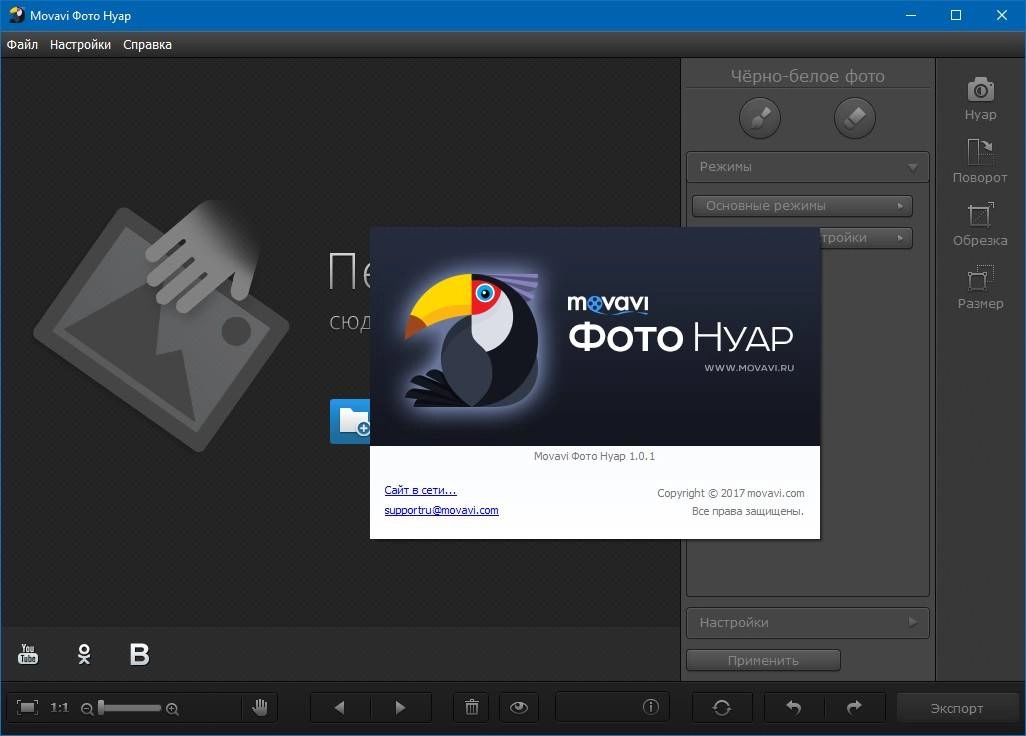This screenshot has width=1026, height=736.
Task: Click the Экспорт button
Action: coord(957,708)
